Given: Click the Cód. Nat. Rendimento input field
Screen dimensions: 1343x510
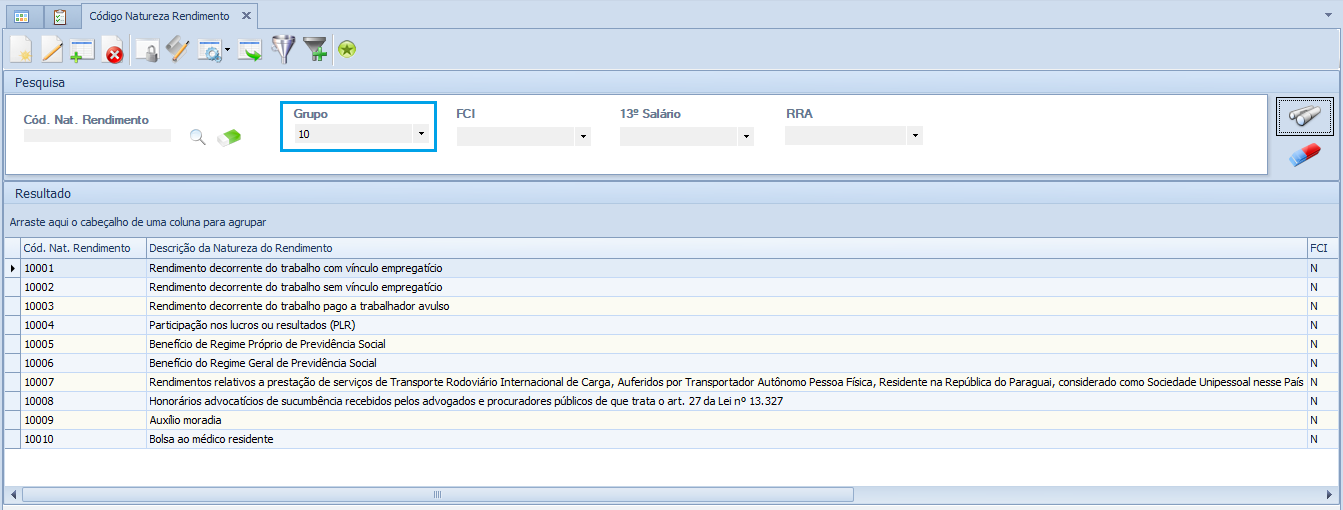Looking at the screenshot, I should pyautogui.click(x=97, y=135).
